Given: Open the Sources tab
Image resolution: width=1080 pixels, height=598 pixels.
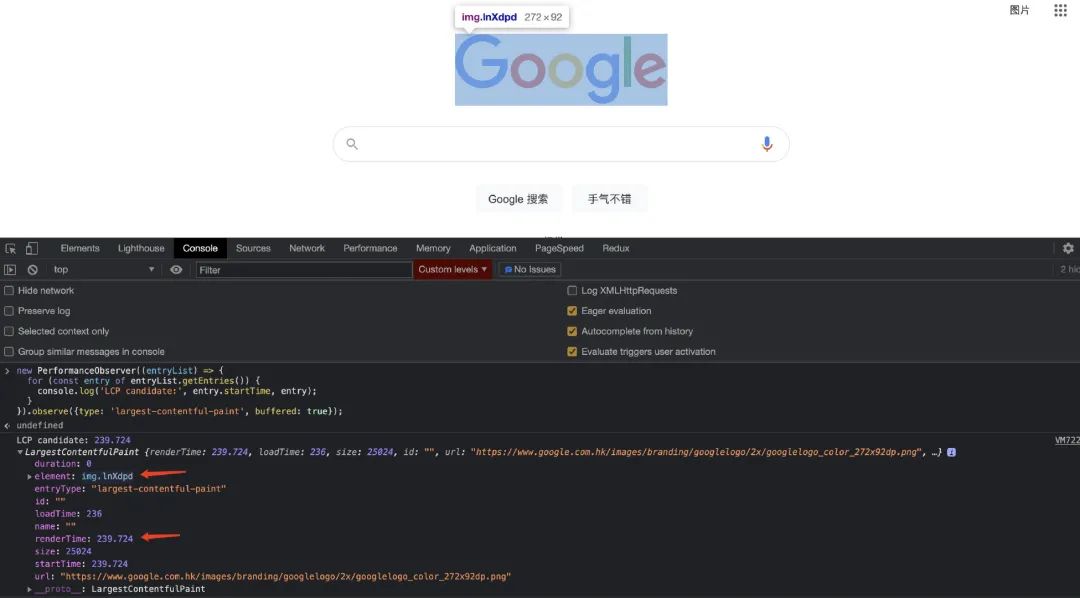Looking at the screenshot, I should 253,248.
